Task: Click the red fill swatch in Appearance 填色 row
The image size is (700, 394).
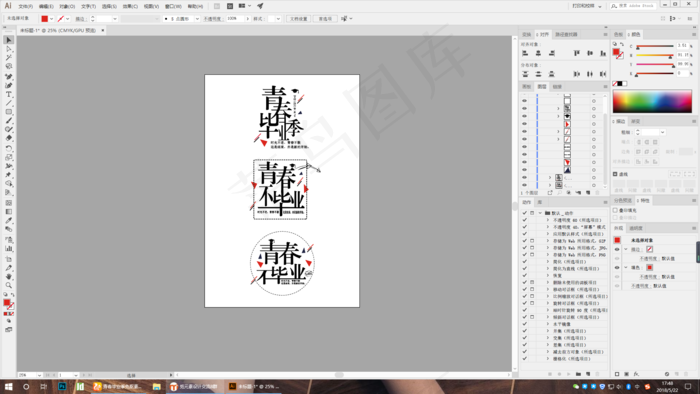Action: click(x=649, y=268)
